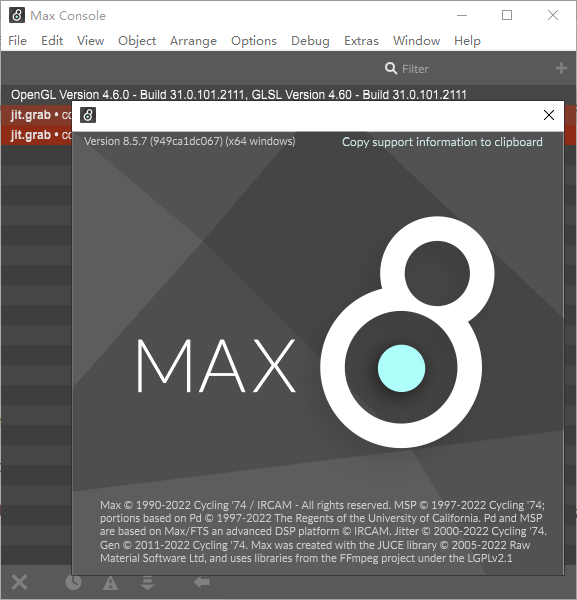Open the Extras menu
The height and width of the screenshot is (600, 577).
point(361,41)
